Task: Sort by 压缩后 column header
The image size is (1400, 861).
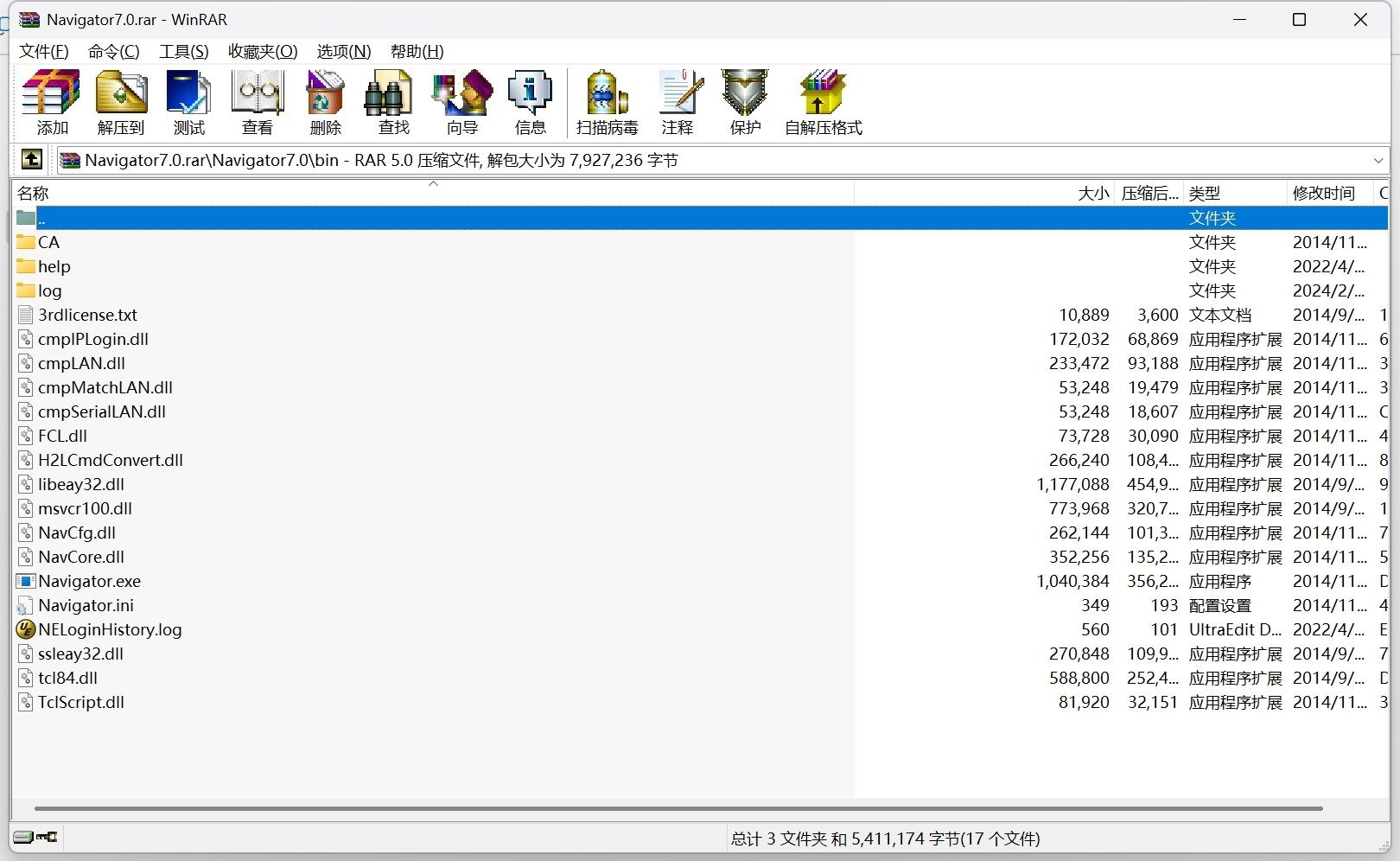Action: pyautogui.click(x=1149, y=193)
